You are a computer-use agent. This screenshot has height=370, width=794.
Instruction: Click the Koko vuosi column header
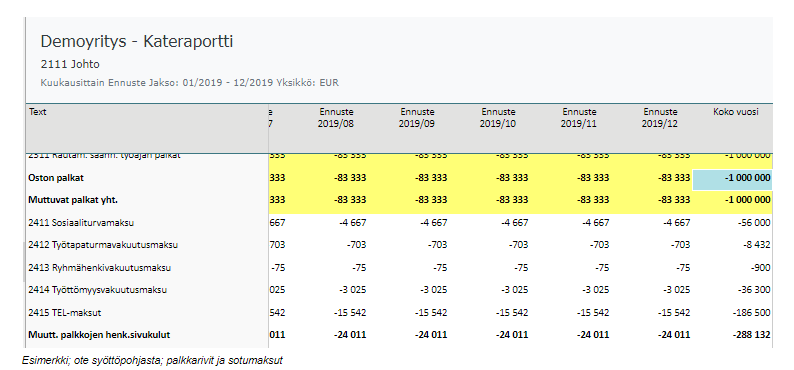tap(735, 112)
